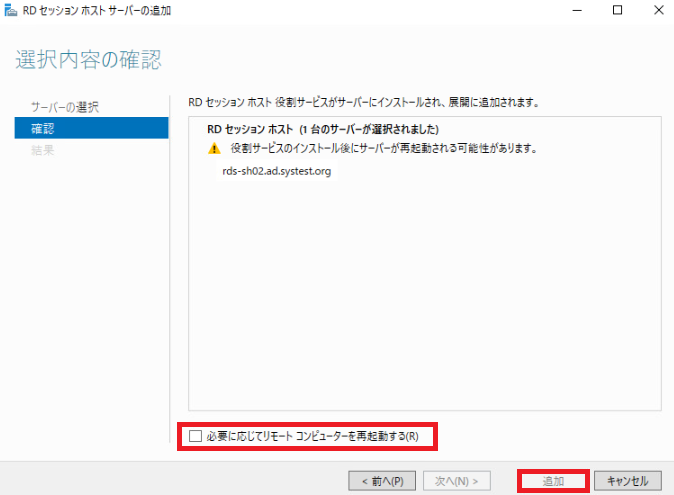Select the 確認 step in sidebar
Image resolution: width=674 pixels, height=495 pixels.
(x=92, y=128)
